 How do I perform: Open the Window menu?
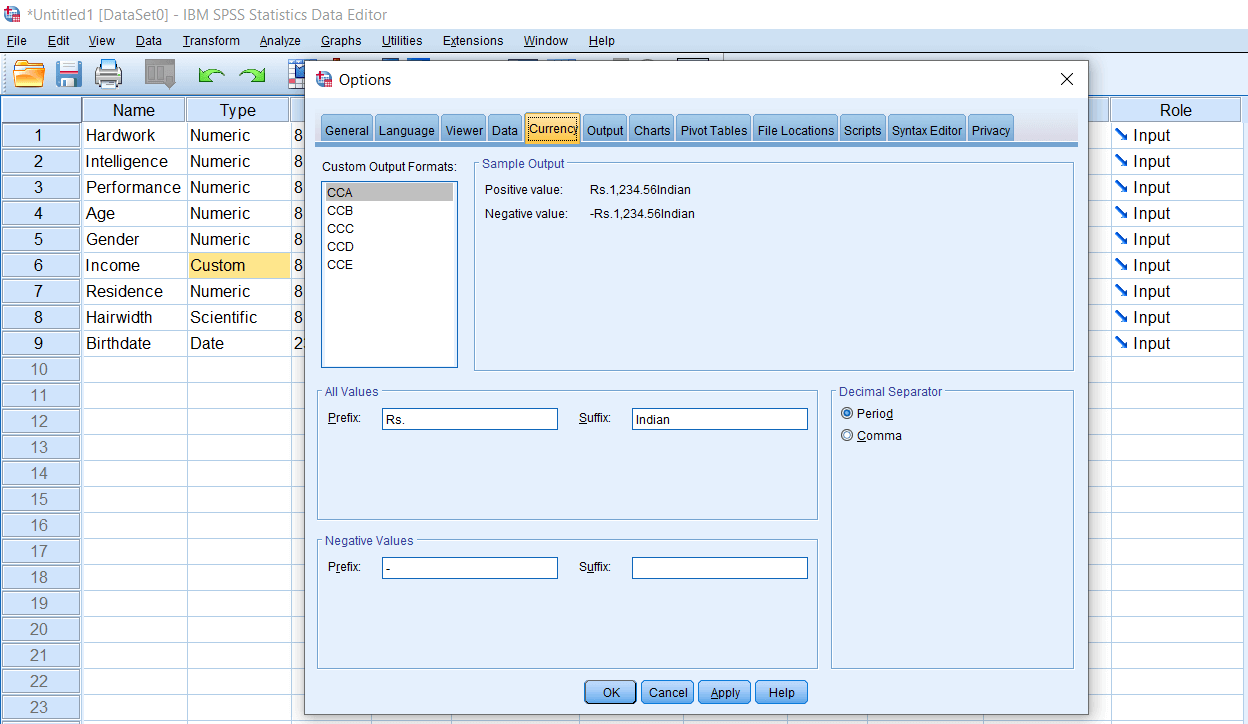coord(545,41)
